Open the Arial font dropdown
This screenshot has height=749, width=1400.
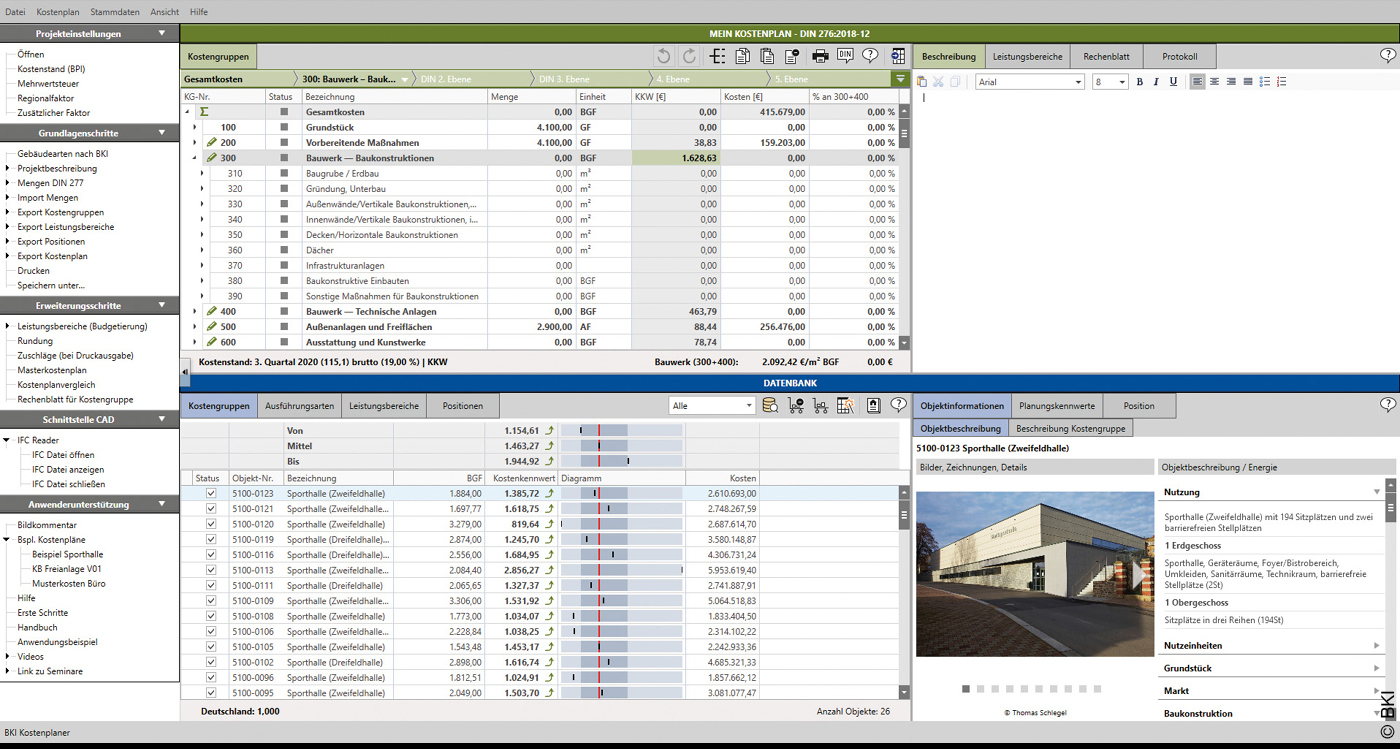point(1078,82)
